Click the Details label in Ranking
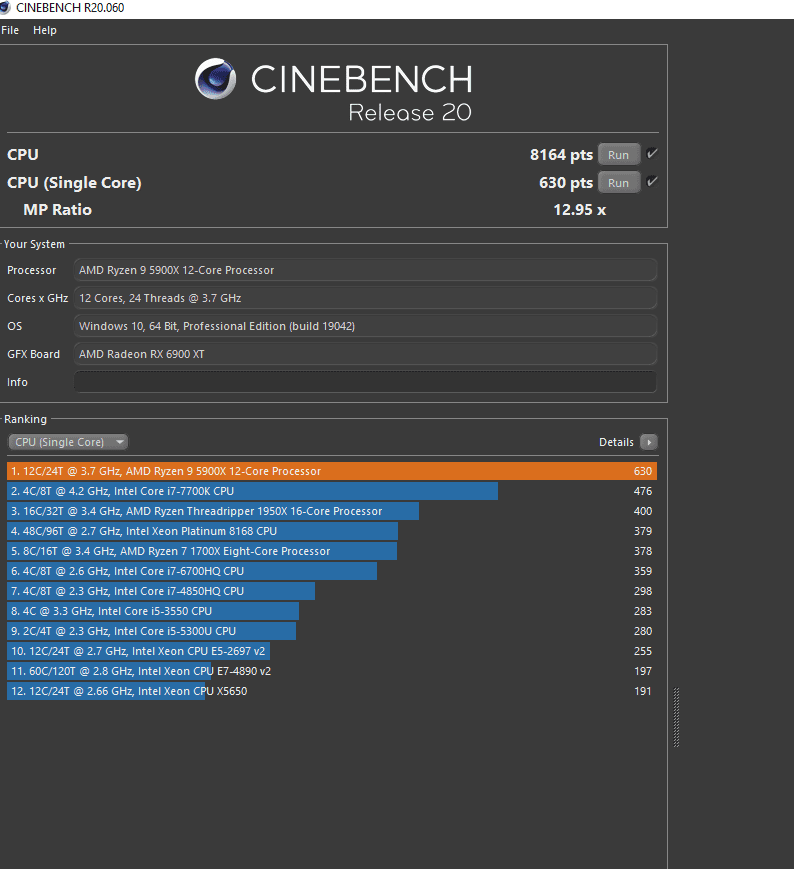 coord(616,442)
